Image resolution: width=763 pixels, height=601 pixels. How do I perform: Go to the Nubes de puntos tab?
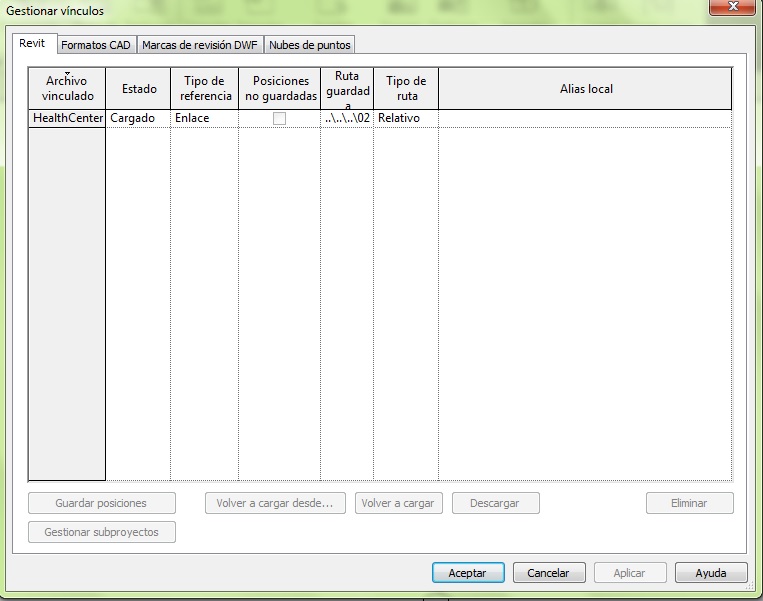[310, 45]
